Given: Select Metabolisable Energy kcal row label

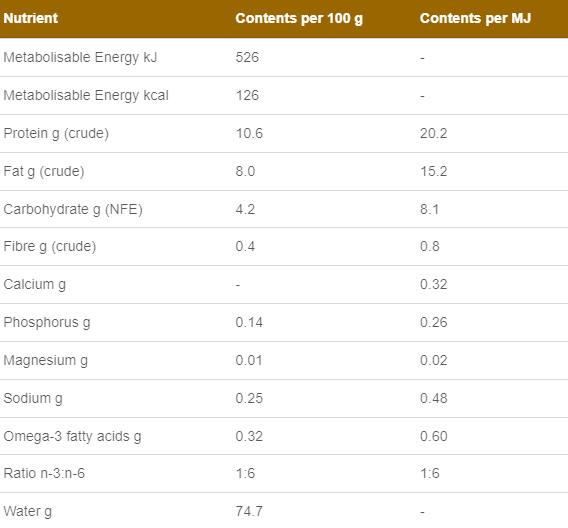Looking at the screenshot, I should tap(86, 96).
